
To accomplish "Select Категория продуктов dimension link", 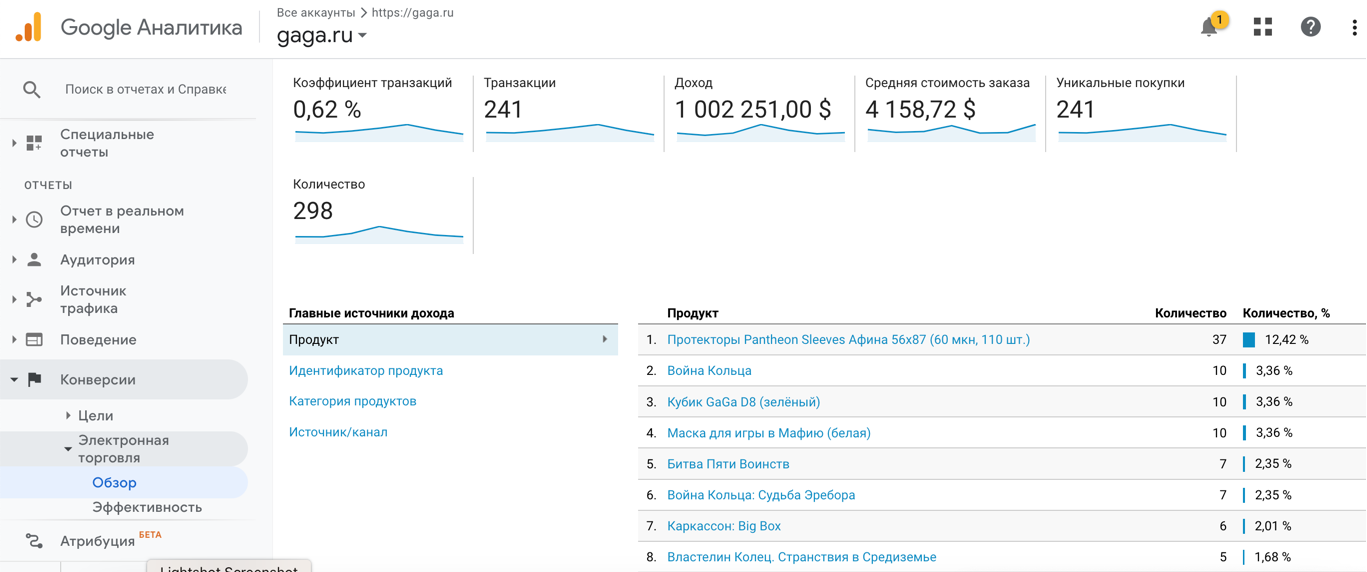I will (x=352, y=402).
